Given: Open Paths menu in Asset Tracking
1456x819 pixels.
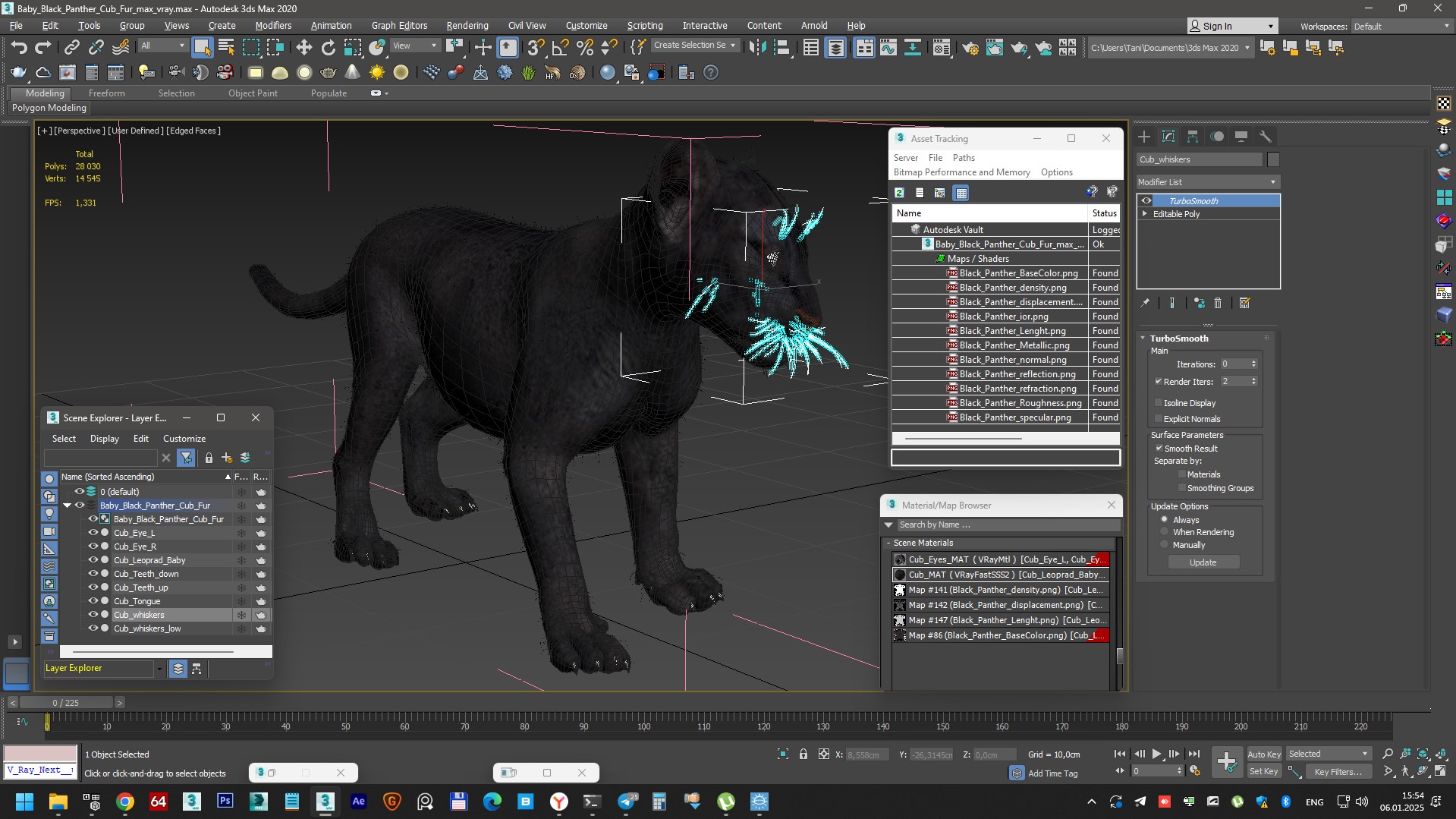Looking at the screenshot, I should [964, 158].
